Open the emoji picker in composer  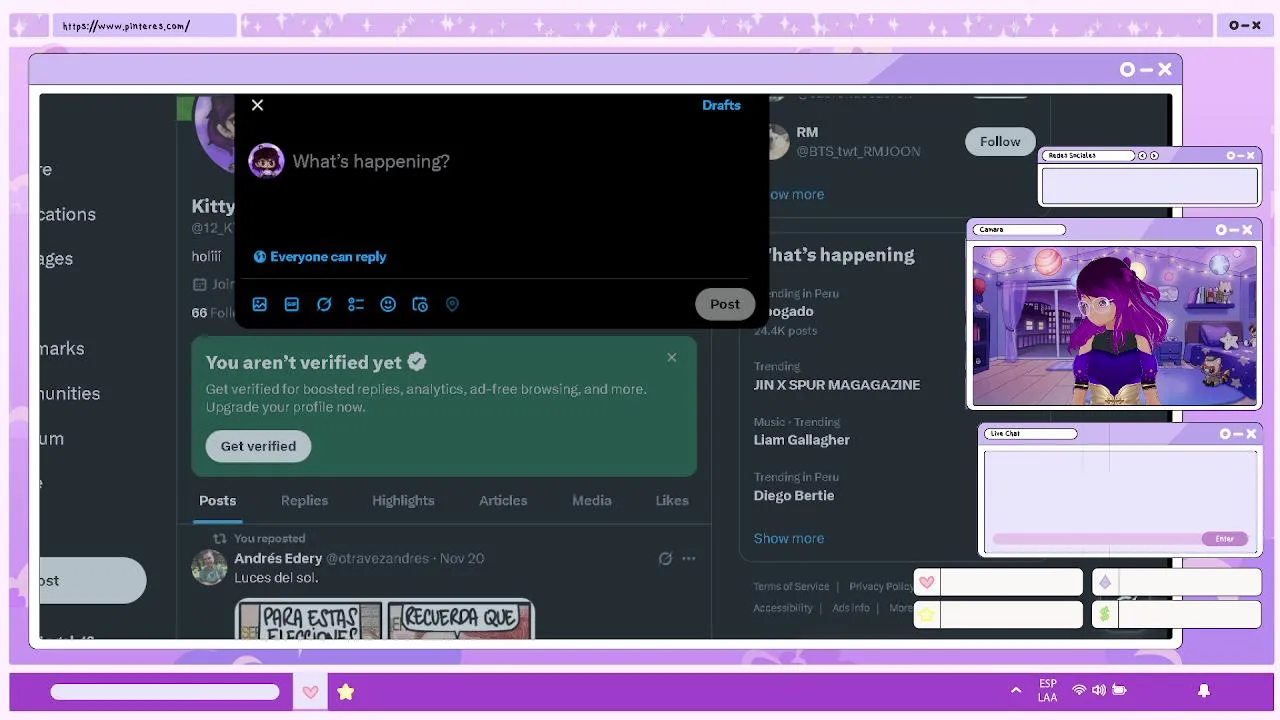tap(388, 304)
